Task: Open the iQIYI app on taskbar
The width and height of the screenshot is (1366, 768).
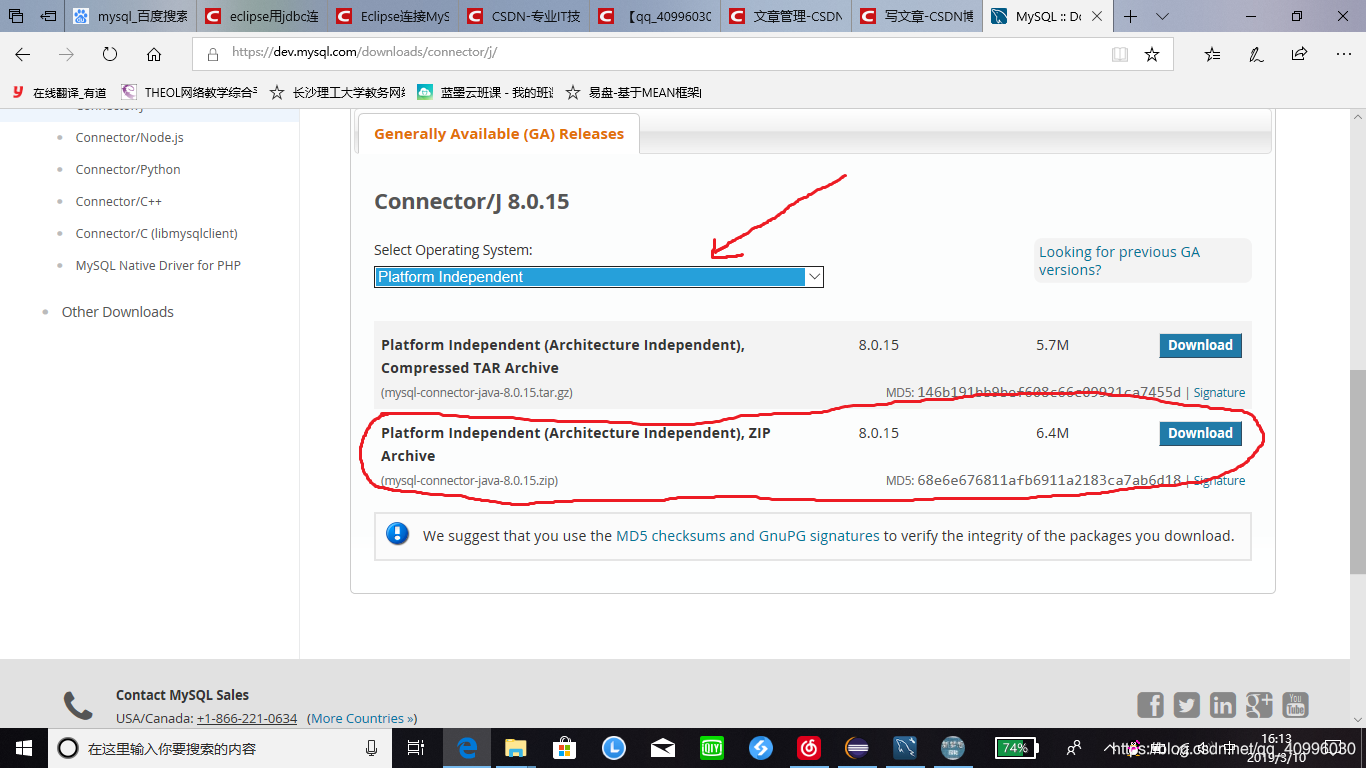Action: 711,748
